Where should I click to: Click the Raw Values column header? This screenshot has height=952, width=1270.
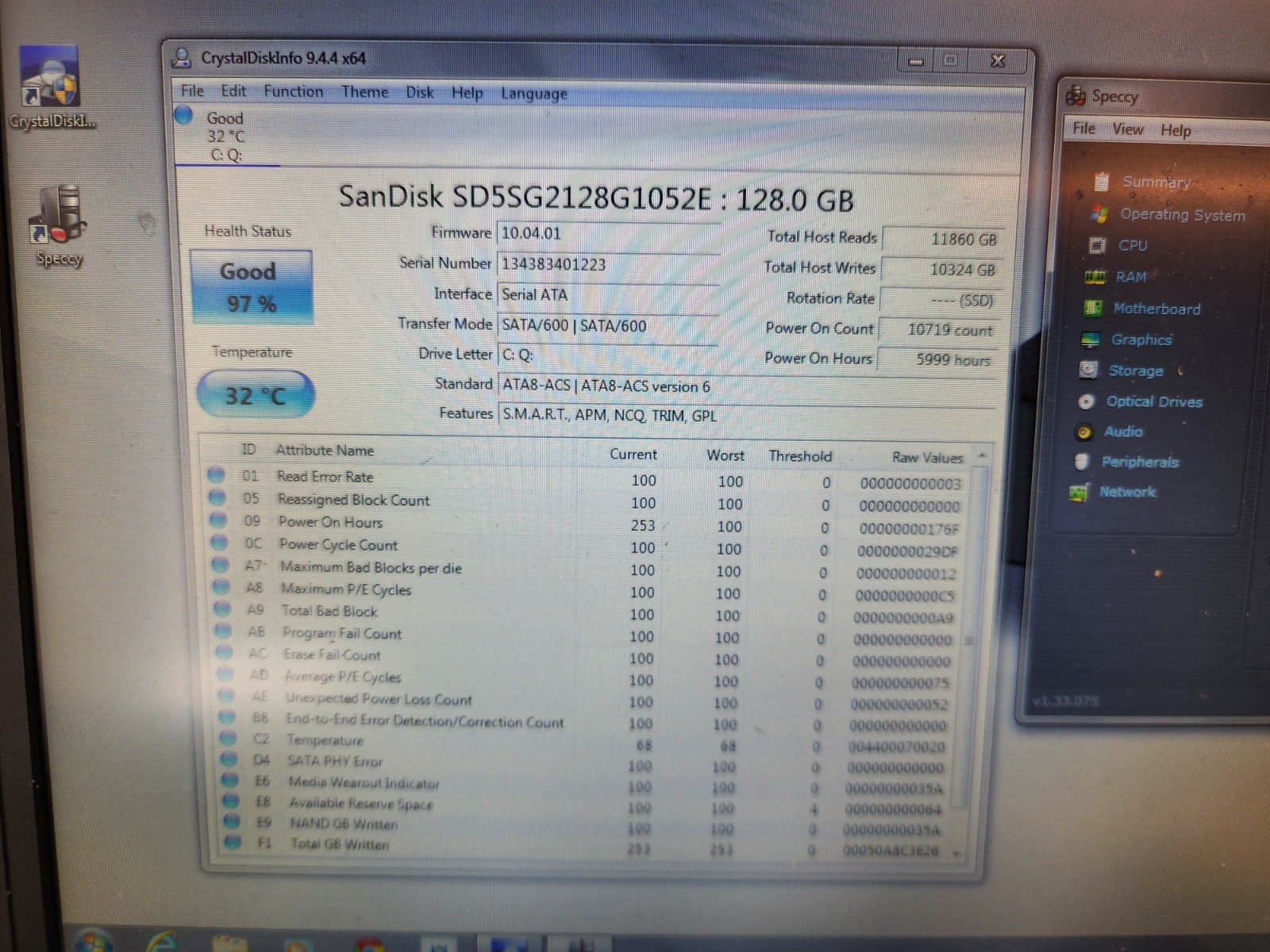click(x=926, y=457)
